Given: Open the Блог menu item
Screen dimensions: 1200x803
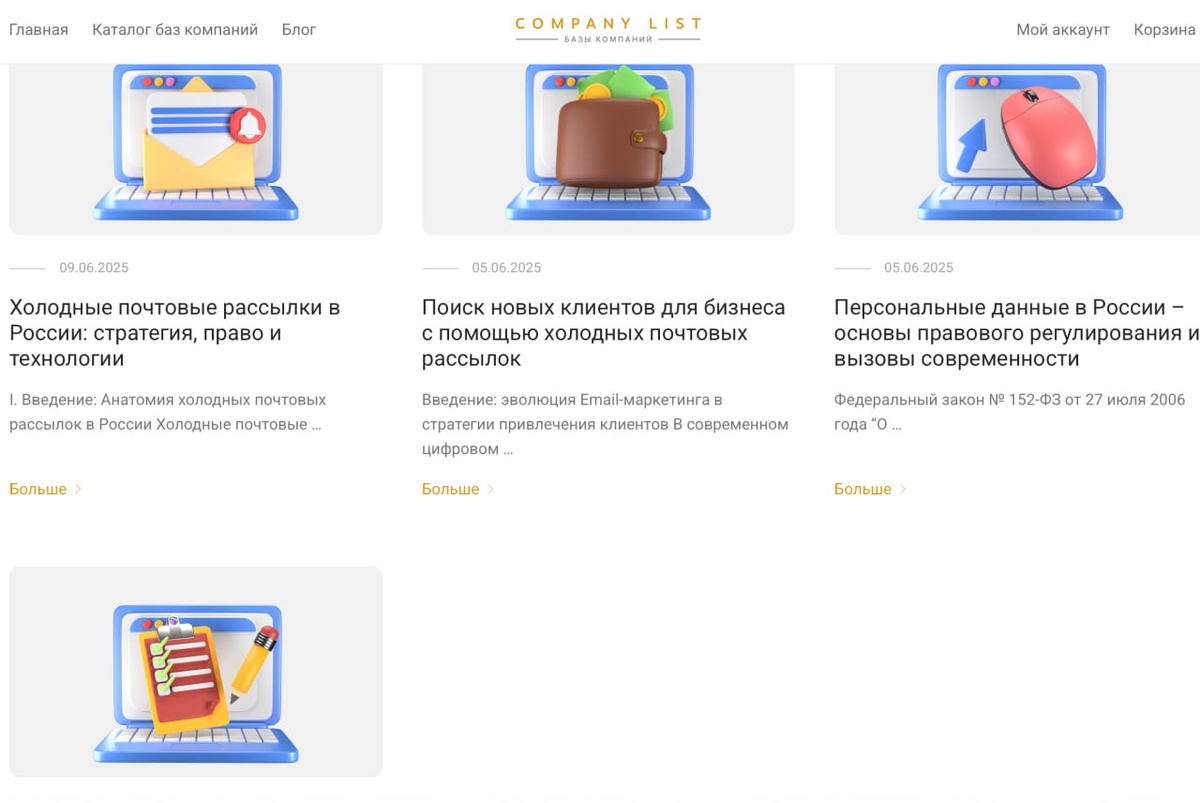Looking at the screenshot, I should (299, 30).
